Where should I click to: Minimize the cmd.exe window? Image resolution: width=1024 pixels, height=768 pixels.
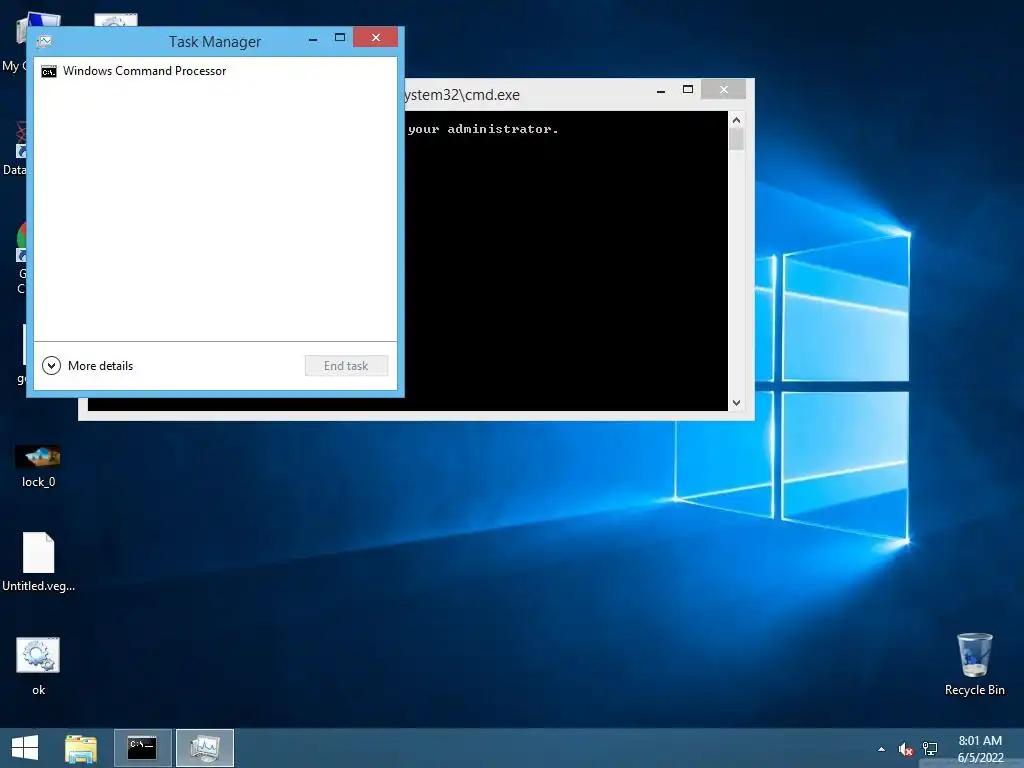click(661, 91)
